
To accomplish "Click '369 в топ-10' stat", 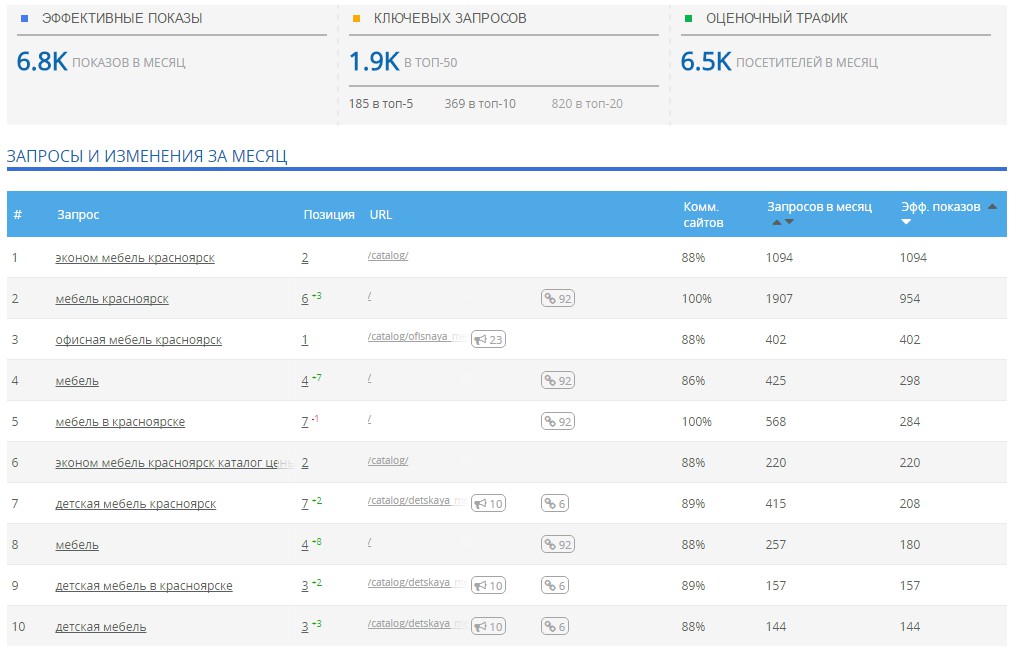I will click(x=480, y=104).
